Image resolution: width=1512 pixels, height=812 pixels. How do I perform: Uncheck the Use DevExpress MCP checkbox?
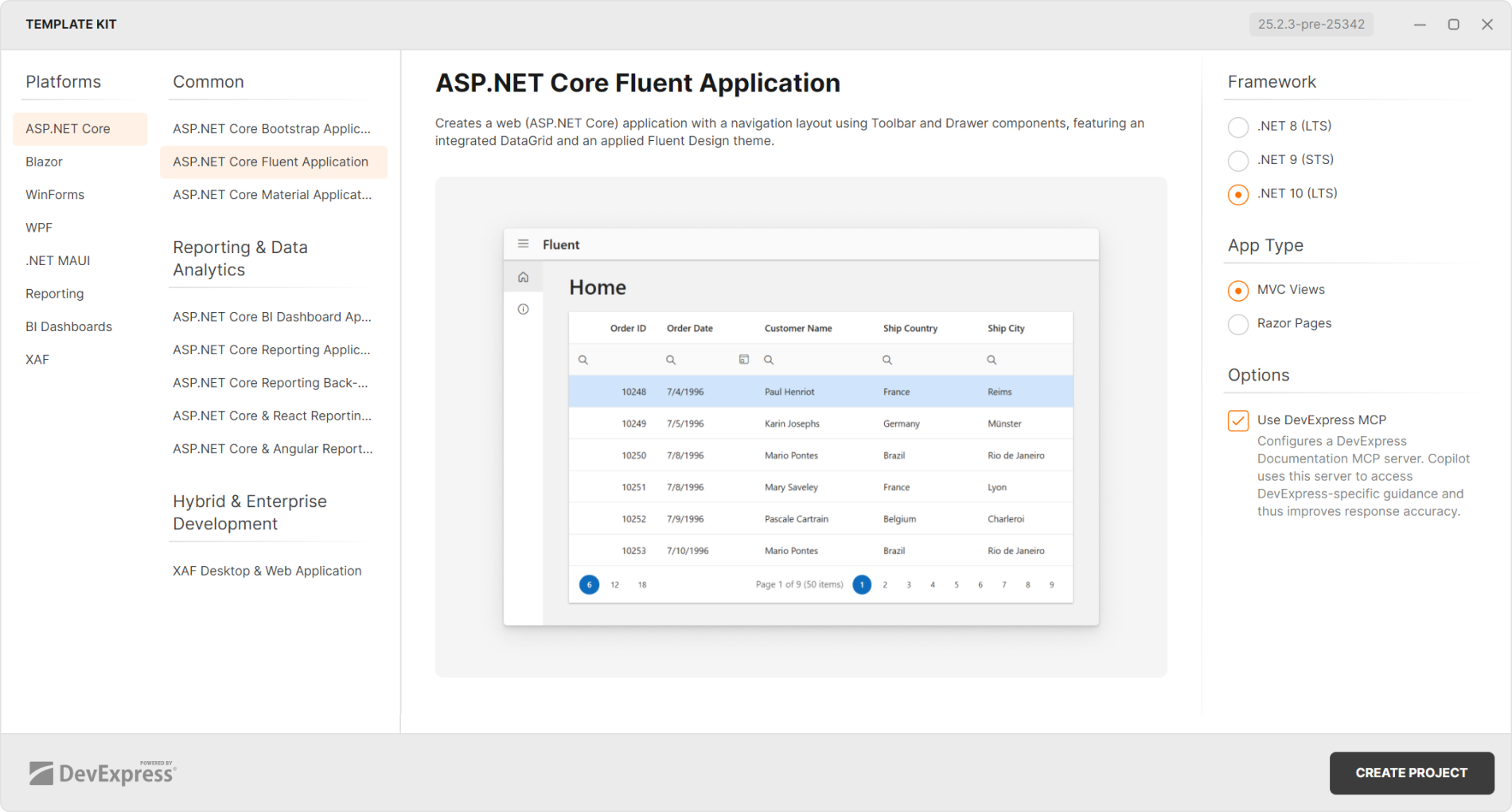pos(1238,420)
